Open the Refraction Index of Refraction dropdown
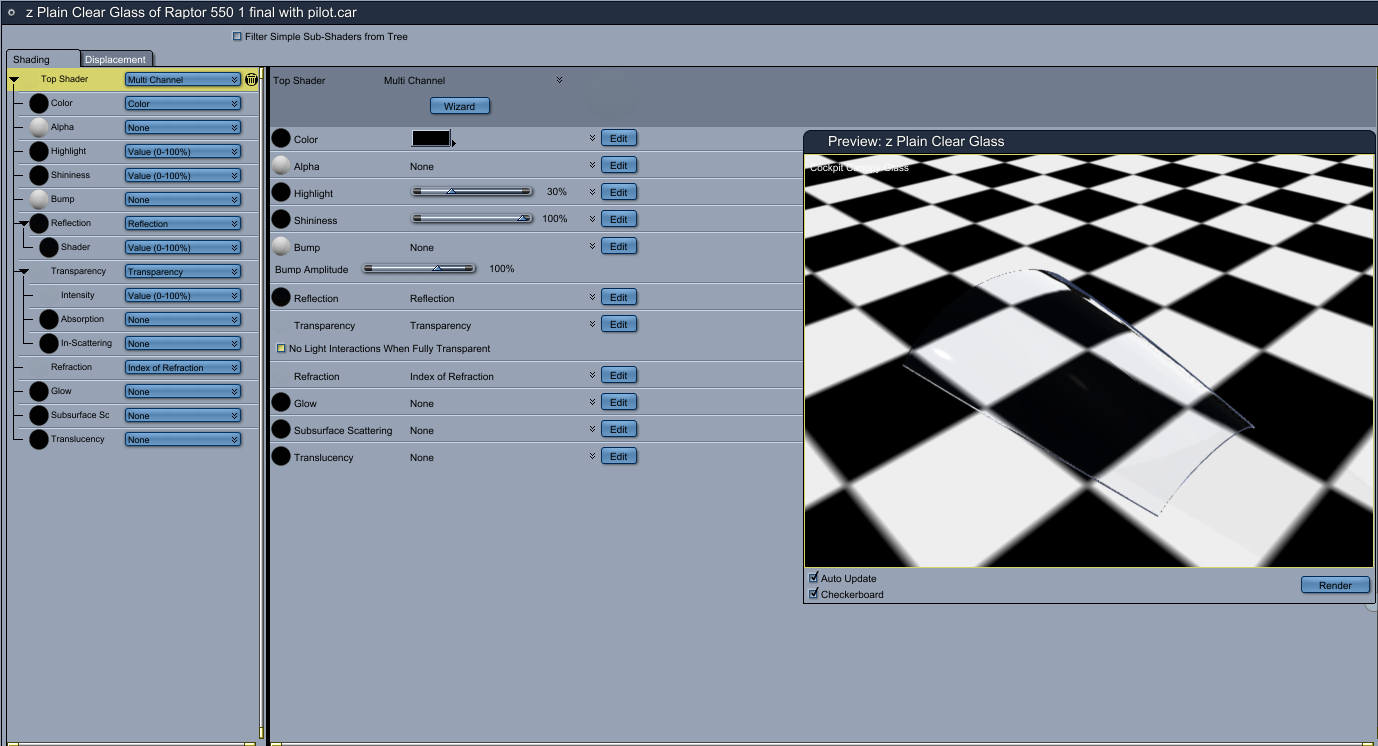Viewport: 1378px width, 746px height. pyautogui.click(x=183, y=367)
